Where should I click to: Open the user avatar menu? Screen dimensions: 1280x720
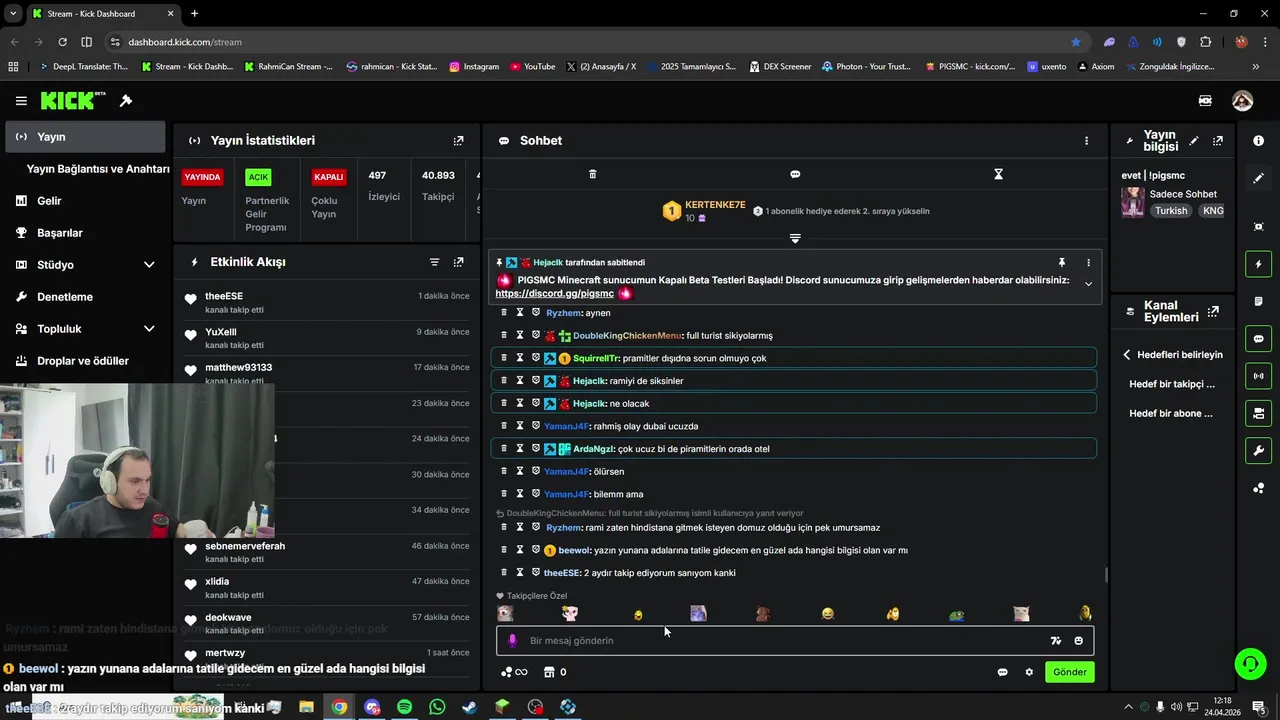(x=1242, y=101)
